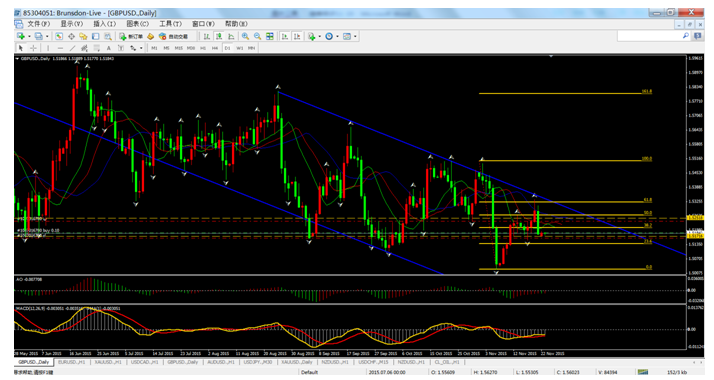This screenshot has height=380, width=714.
Task: Select the text label tool
Action: pos(121,48)
